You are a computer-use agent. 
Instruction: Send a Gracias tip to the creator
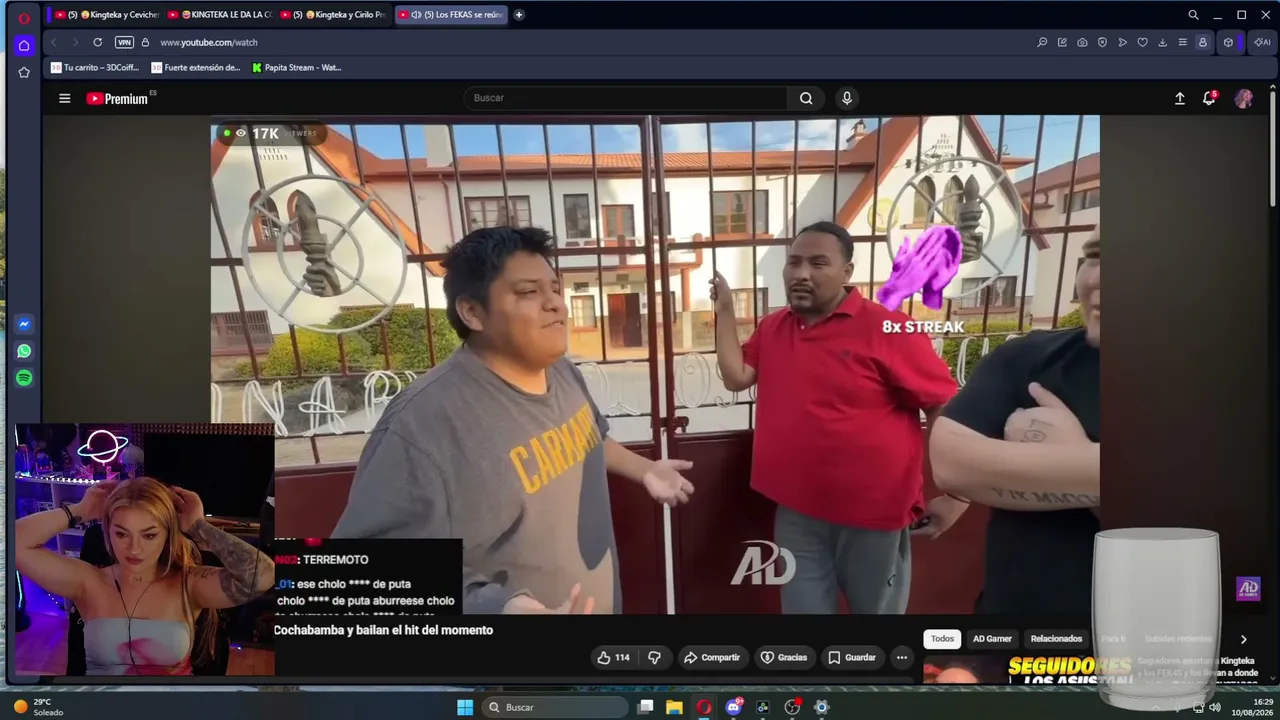[x=784, y=657]
